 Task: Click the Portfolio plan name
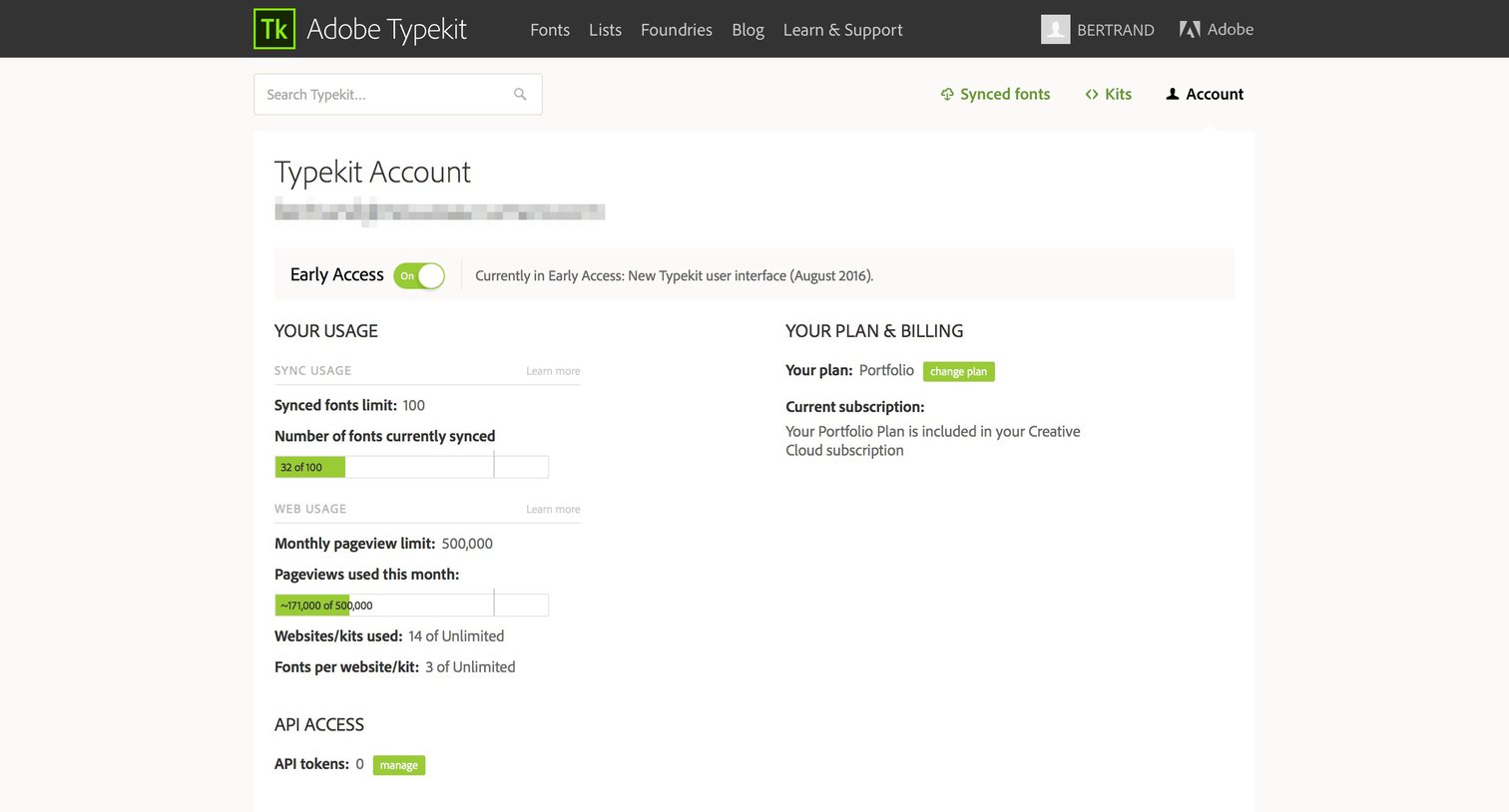tap(886, 370)
